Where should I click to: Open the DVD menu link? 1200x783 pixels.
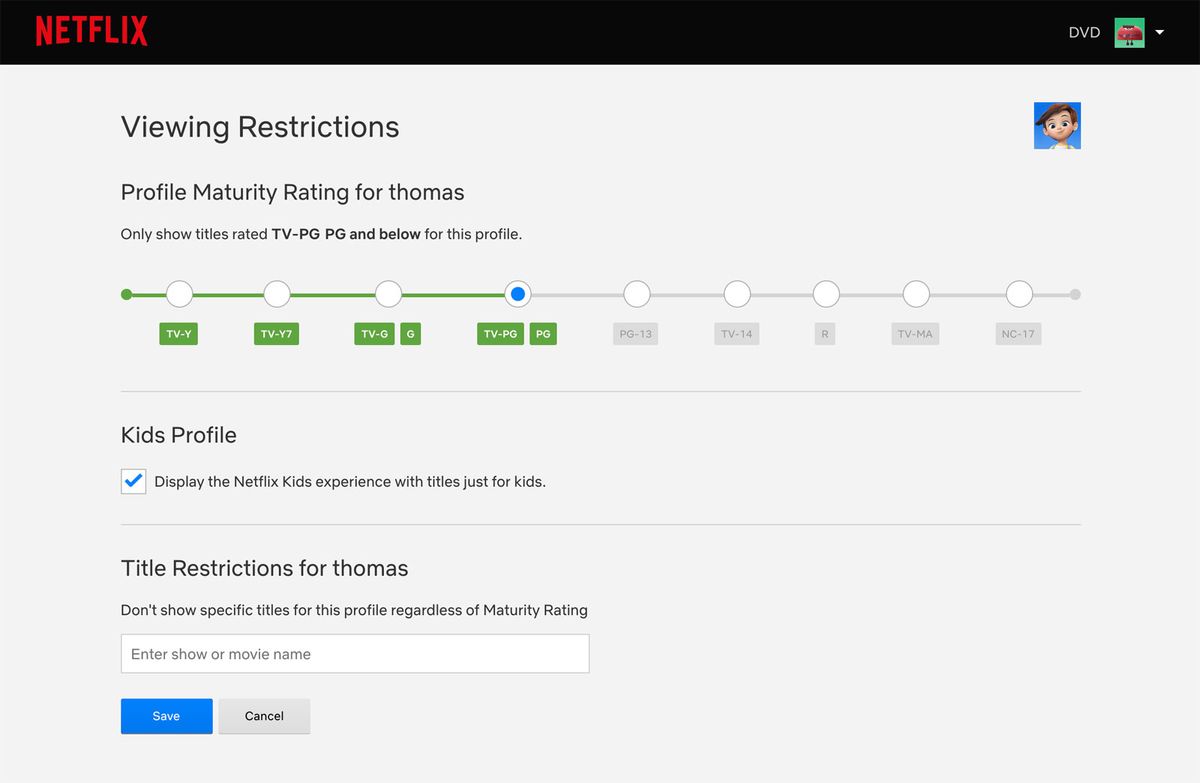click(x=1084, y=32)
